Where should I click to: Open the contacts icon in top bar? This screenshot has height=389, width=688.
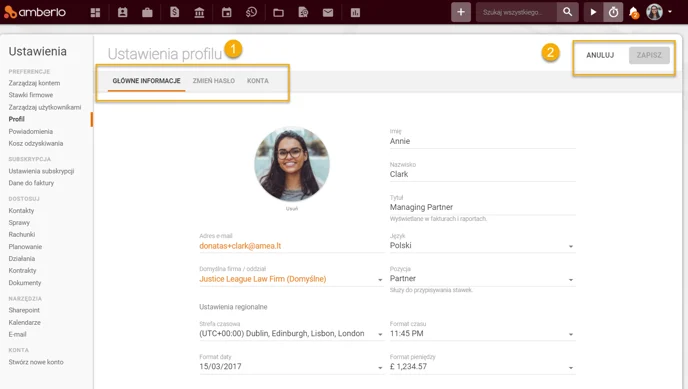[x=122, y=12]
